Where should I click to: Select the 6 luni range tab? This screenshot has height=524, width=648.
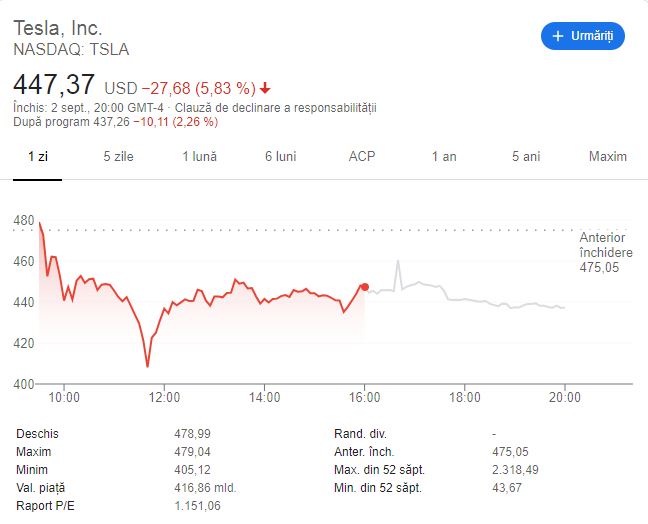tap(281, 156)
